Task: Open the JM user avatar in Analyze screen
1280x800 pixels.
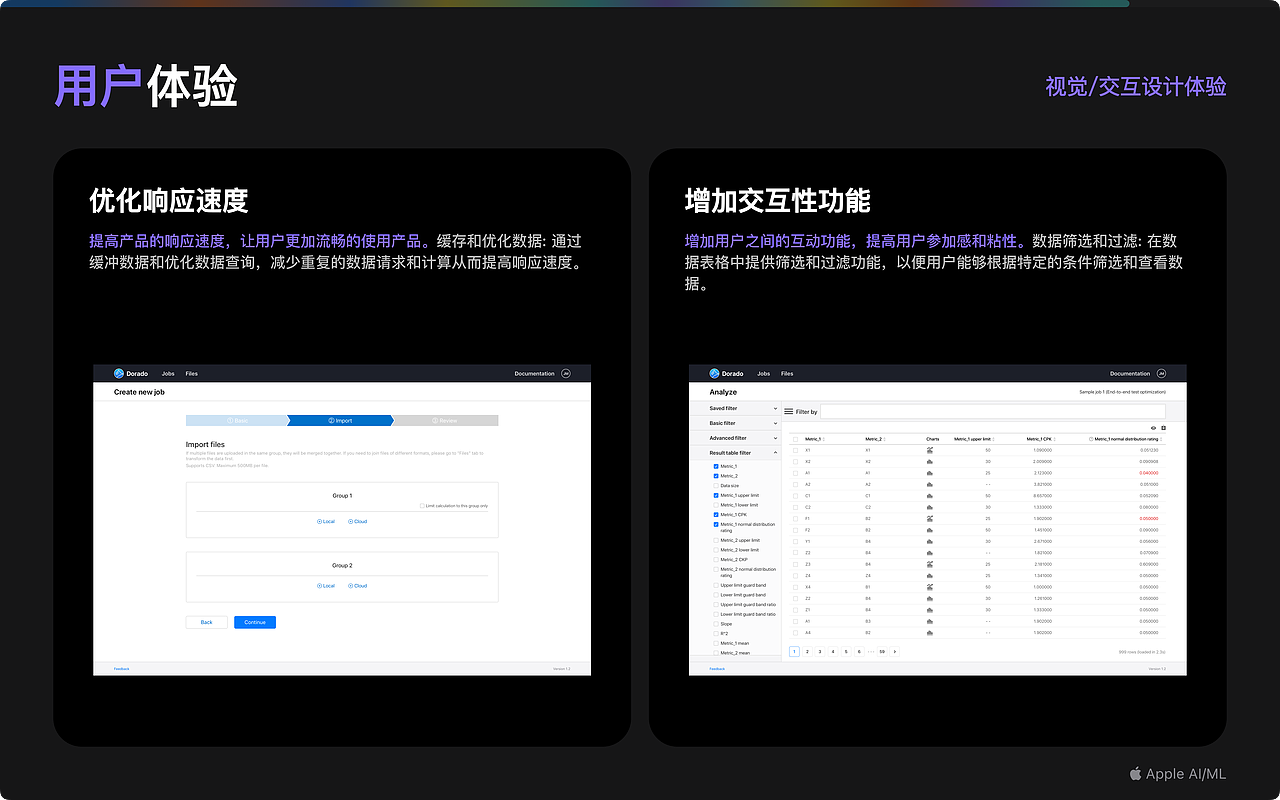Action: click(x=1162, y=373)
